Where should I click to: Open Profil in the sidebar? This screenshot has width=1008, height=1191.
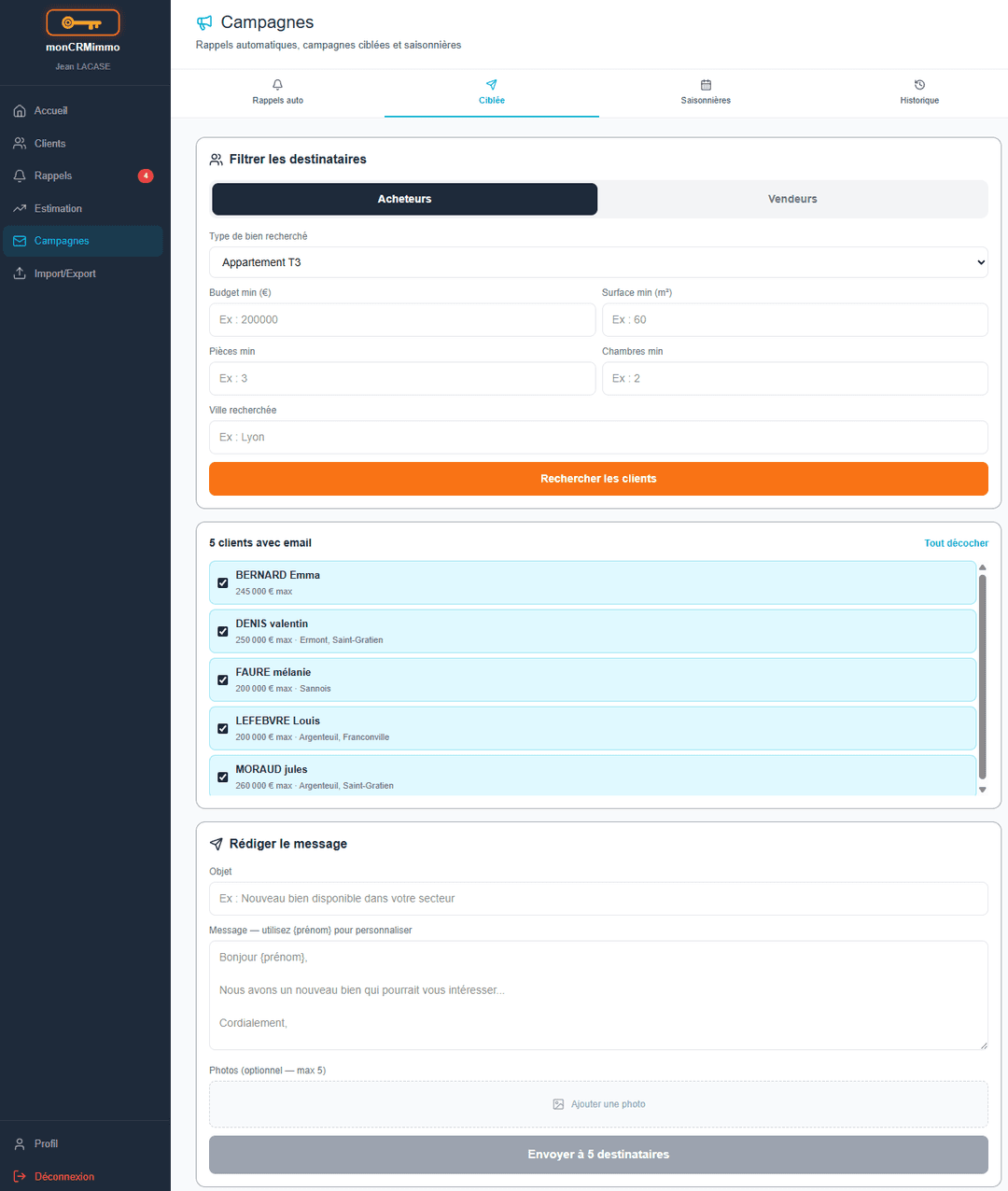(x=82, y=1143)
